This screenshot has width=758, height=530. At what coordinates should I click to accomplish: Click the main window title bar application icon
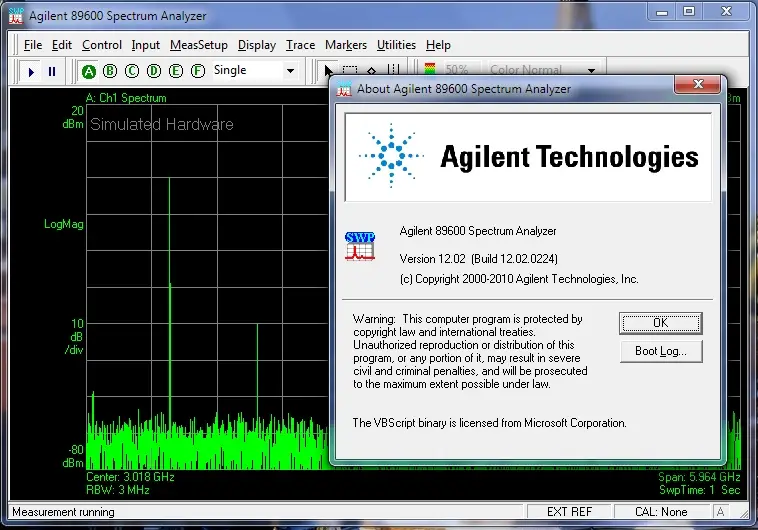point(16,16)
